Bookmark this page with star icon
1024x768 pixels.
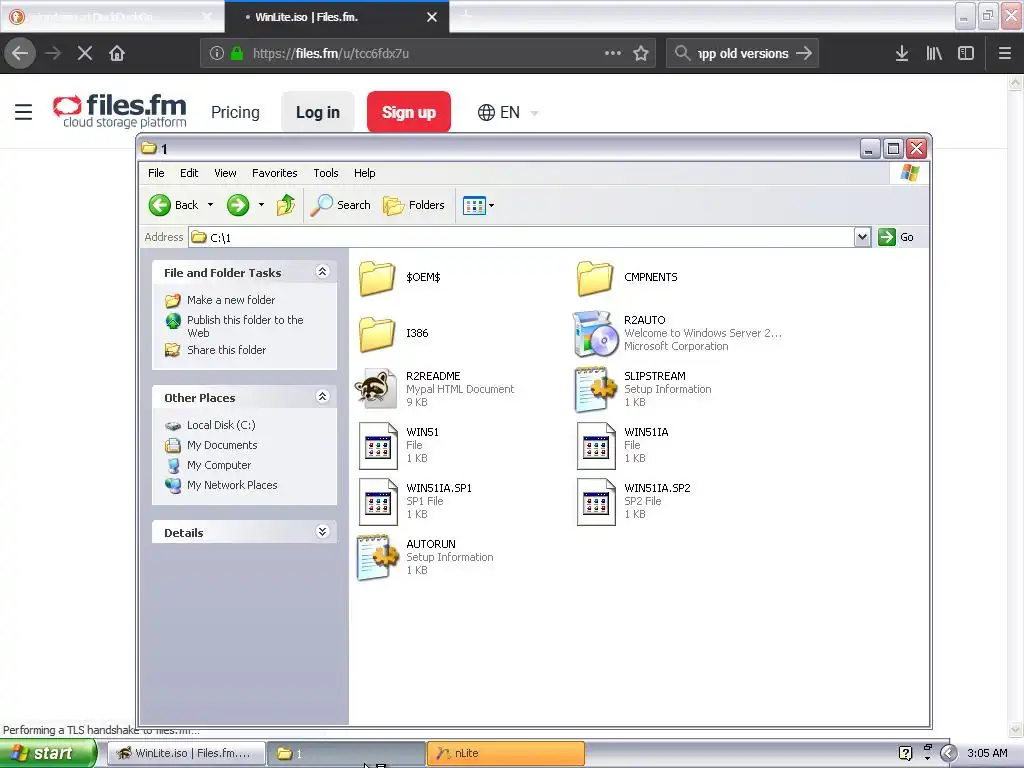(641, 54)
